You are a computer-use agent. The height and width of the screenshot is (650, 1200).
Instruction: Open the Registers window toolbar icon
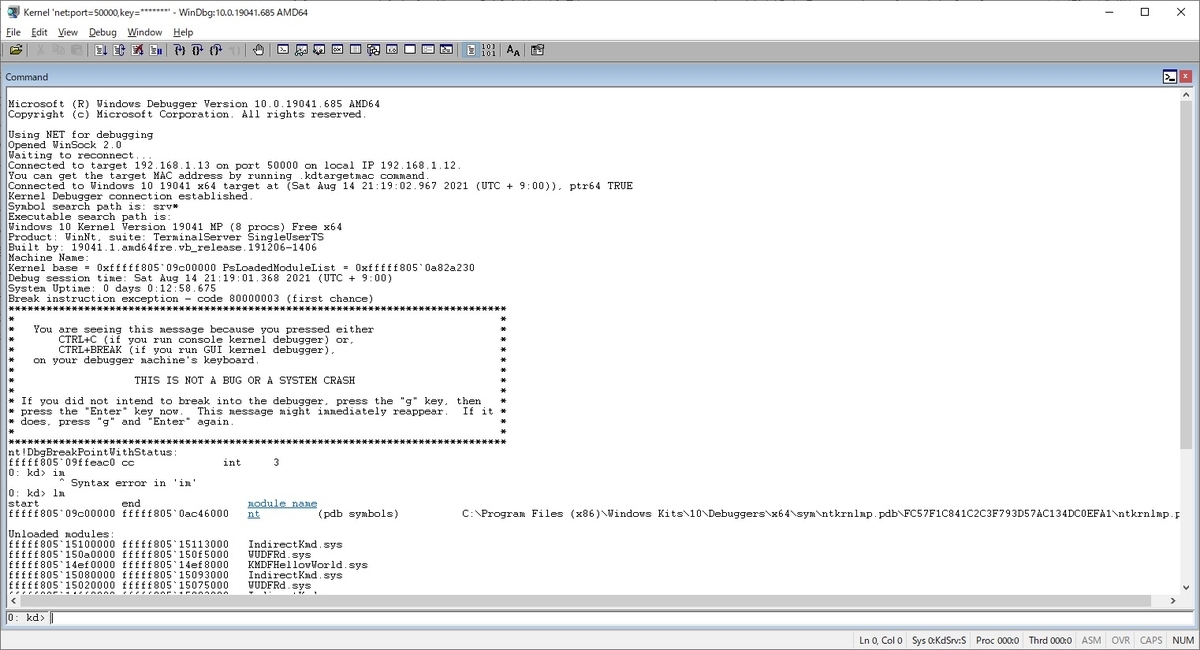[x=337, y=49]
